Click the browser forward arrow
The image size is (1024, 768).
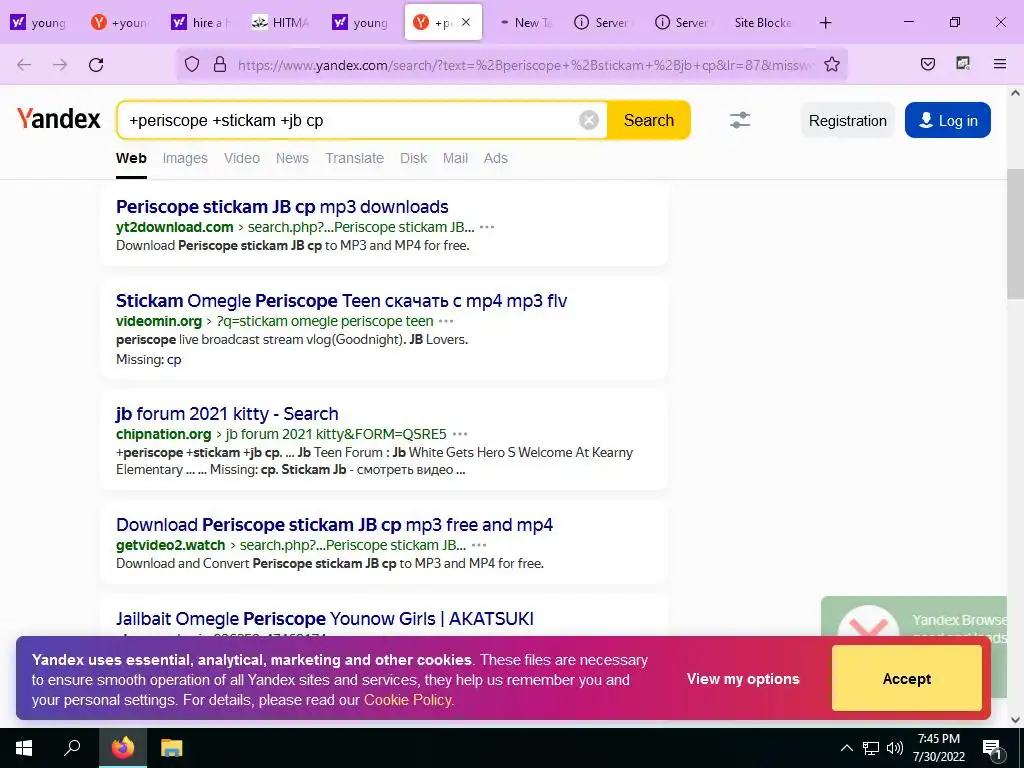60,65
